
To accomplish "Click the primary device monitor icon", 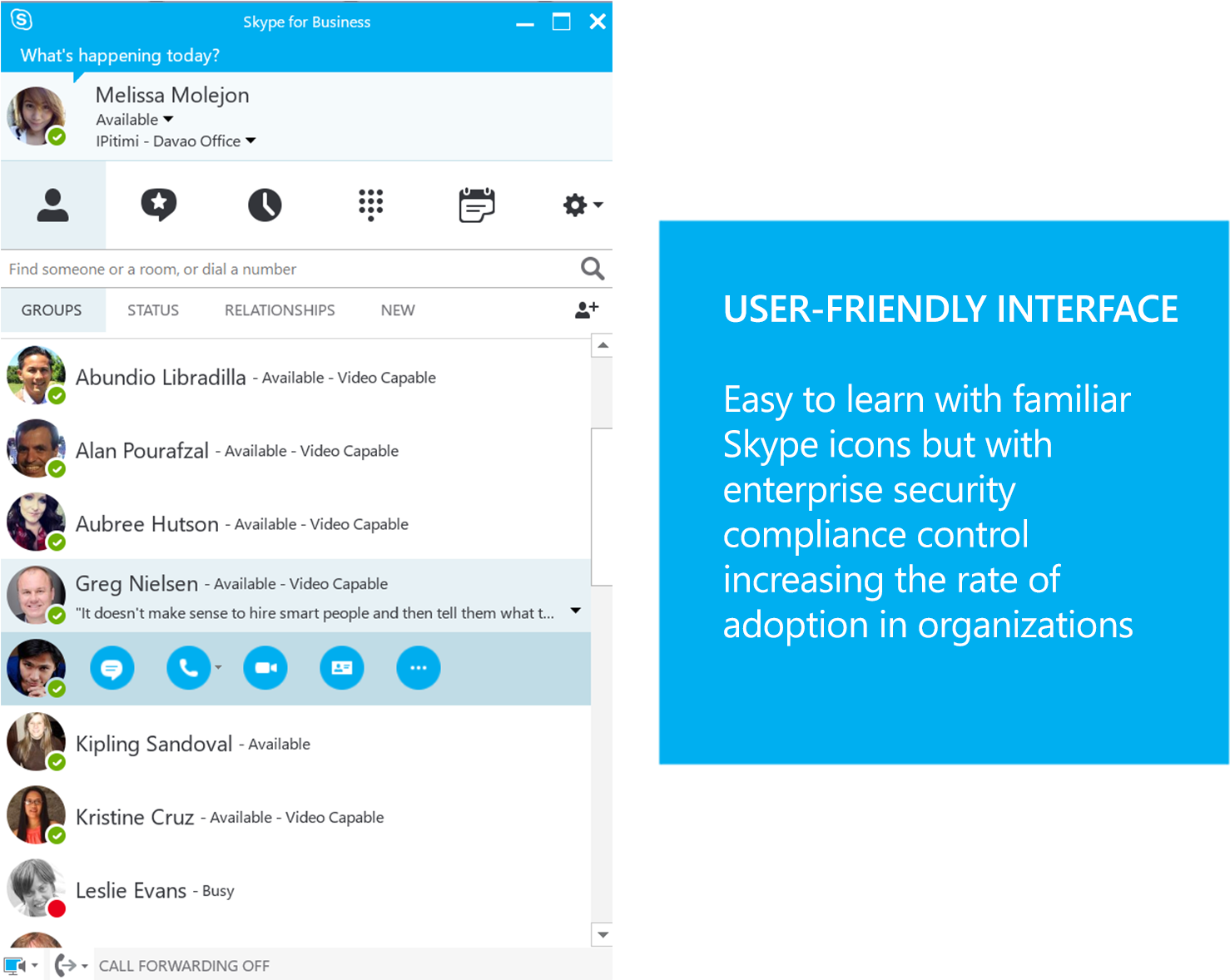I will point(15,966).
